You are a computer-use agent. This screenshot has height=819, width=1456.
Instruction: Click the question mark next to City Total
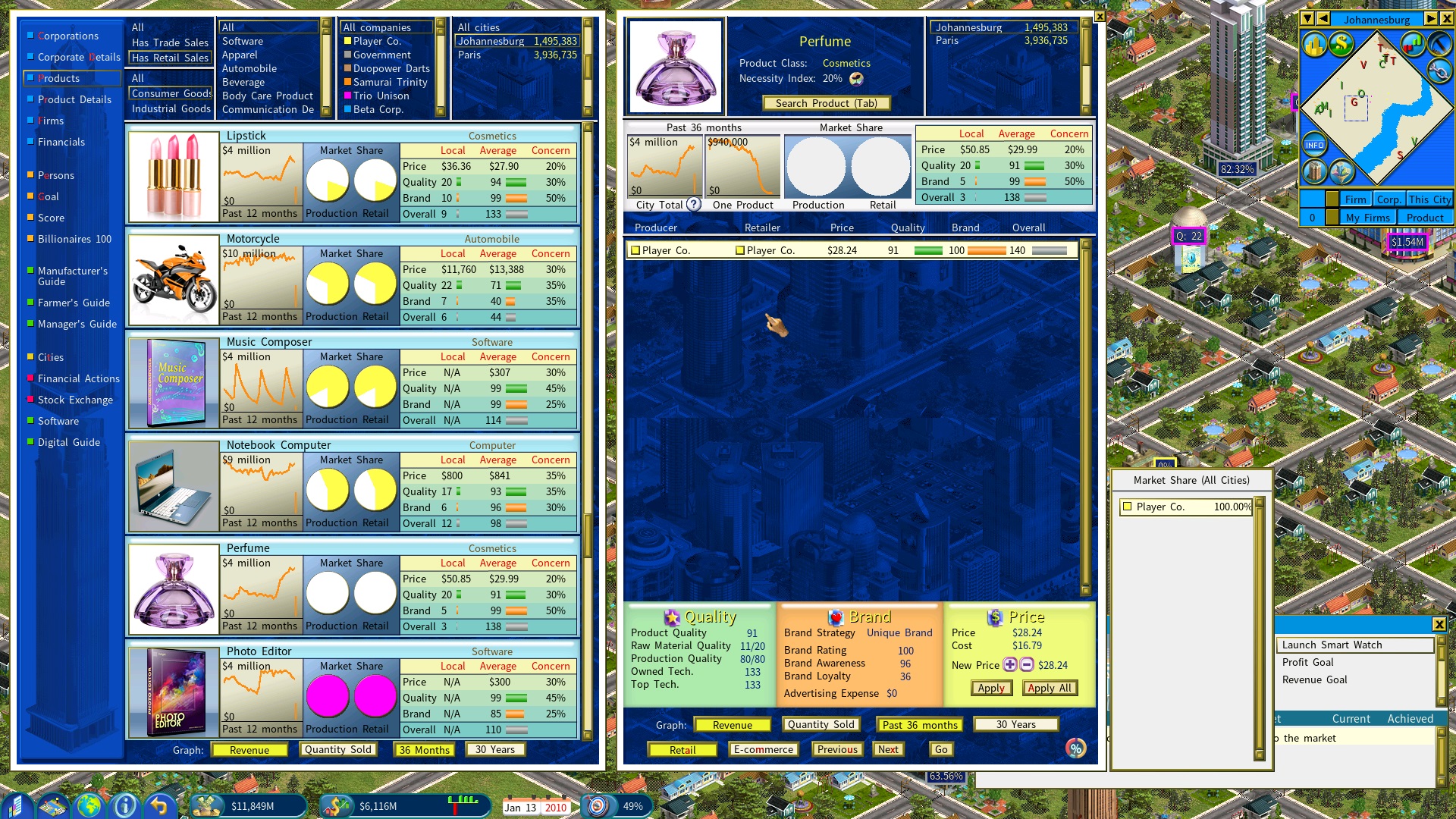pos(693,204)
